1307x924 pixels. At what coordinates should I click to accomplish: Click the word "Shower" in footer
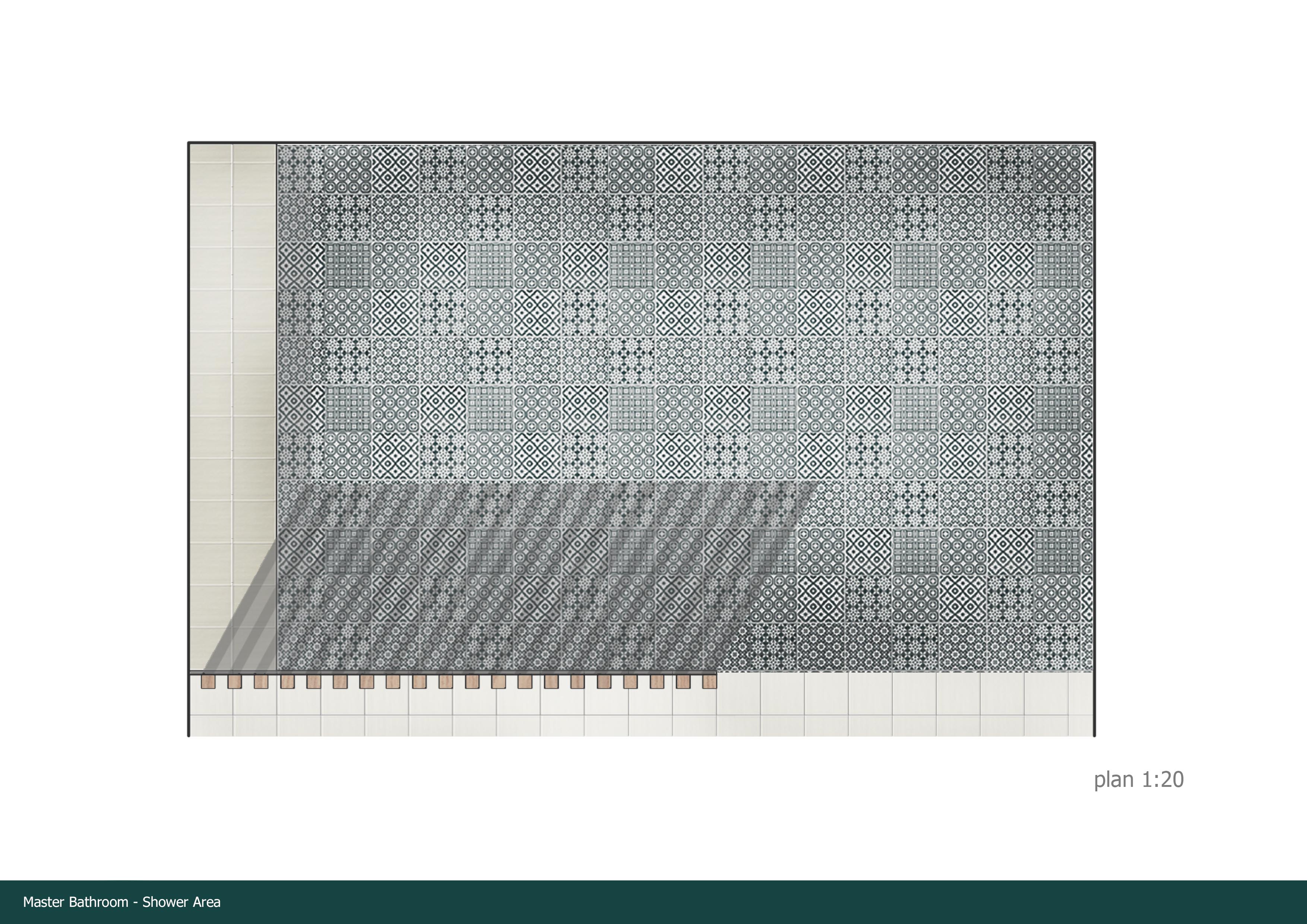[166, 902]
